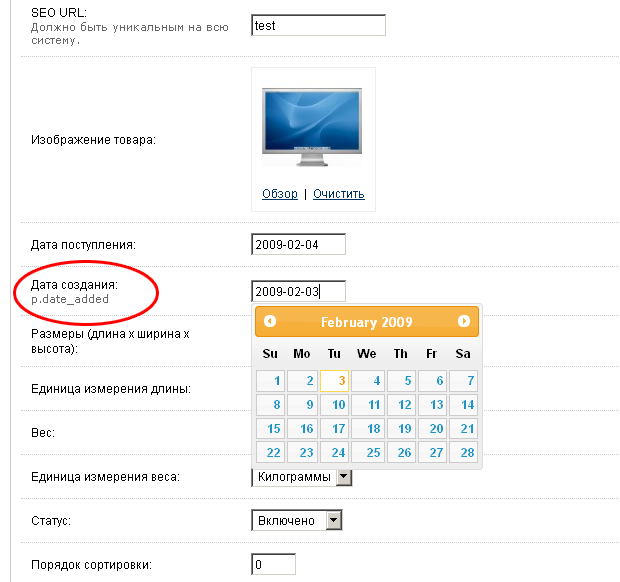The width and height of the screenshot is (620, 582).
Task: Open the Статус dropdown
Action: click(297, 520)
